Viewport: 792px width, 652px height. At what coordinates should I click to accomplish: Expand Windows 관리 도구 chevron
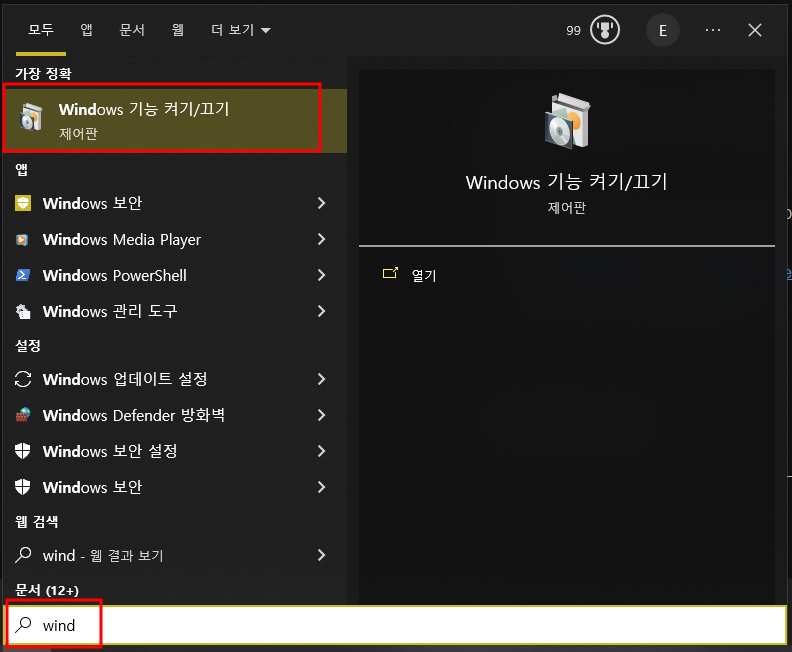[321, 312]
